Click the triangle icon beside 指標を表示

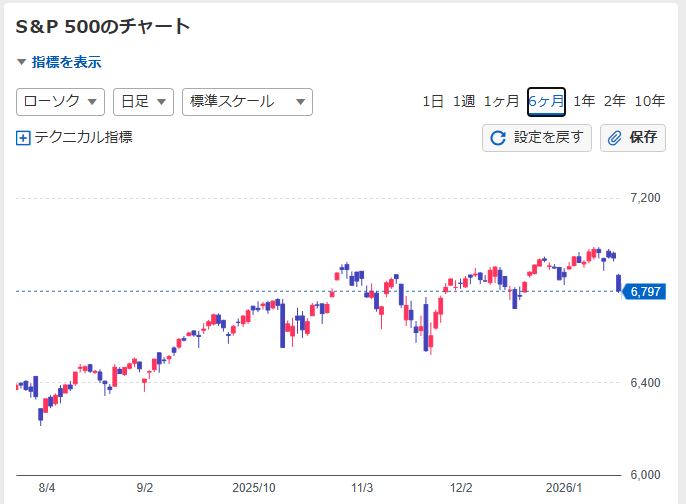pyautogui.click(x=21, y=62)
